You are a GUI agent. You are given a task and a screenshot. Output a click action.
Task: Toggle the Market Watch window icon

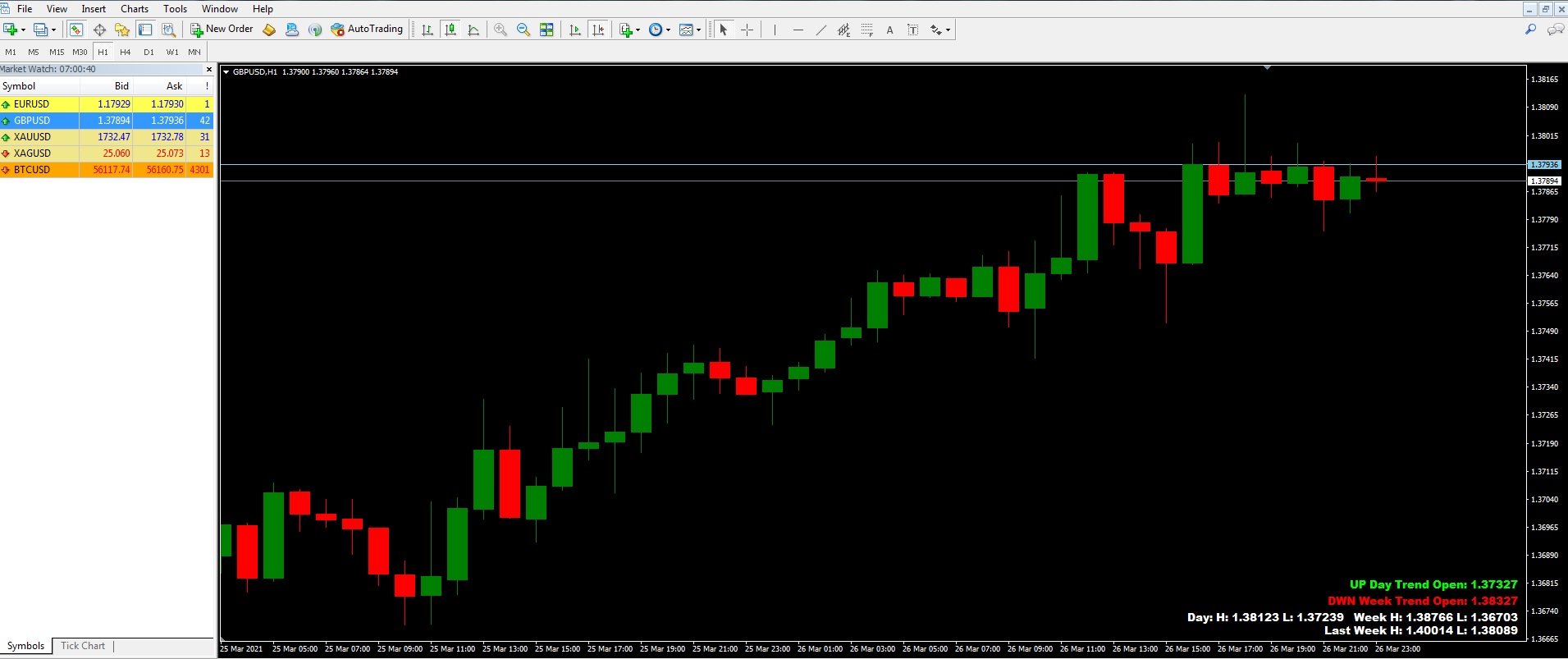[x=75, y=30]
